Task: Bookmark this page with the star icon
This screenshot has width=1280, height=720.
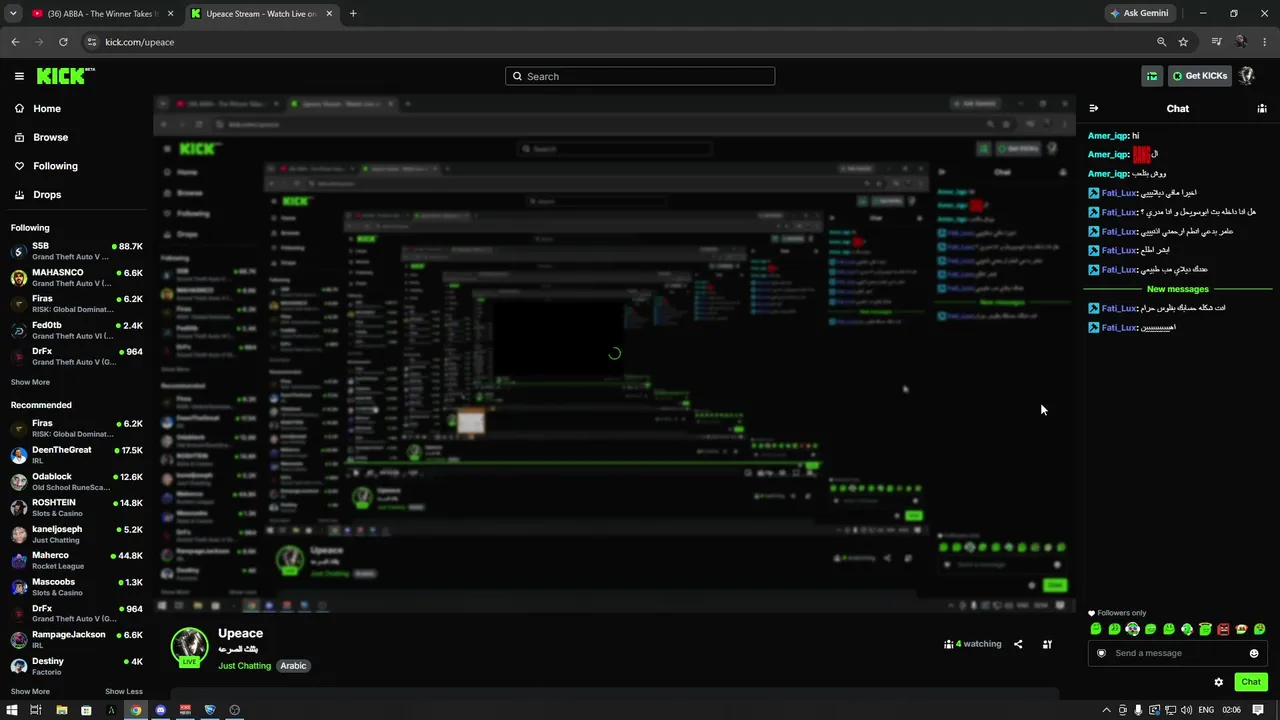Action: (1183, 42)
